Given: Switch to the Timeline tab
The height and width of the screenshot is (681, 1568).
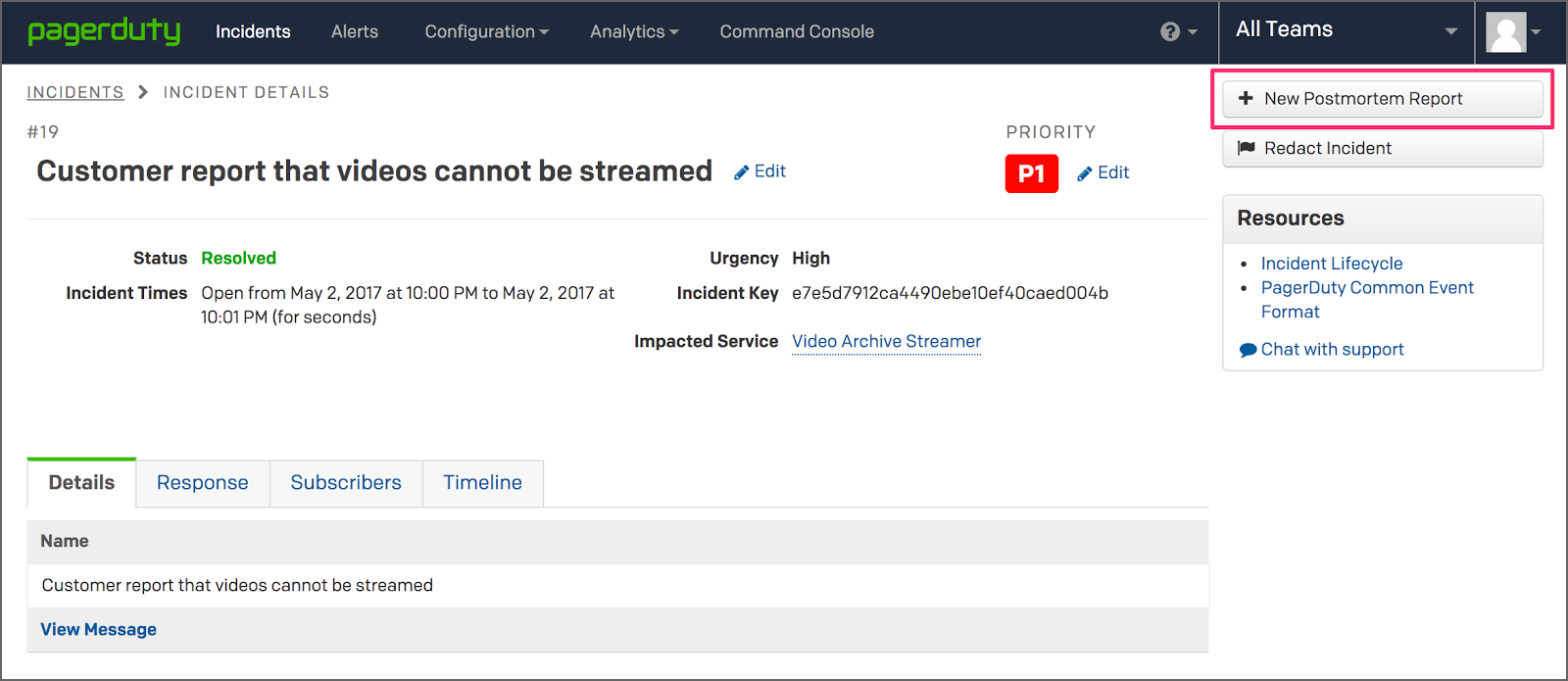Looking at the screenshot, I should point(482,483).
